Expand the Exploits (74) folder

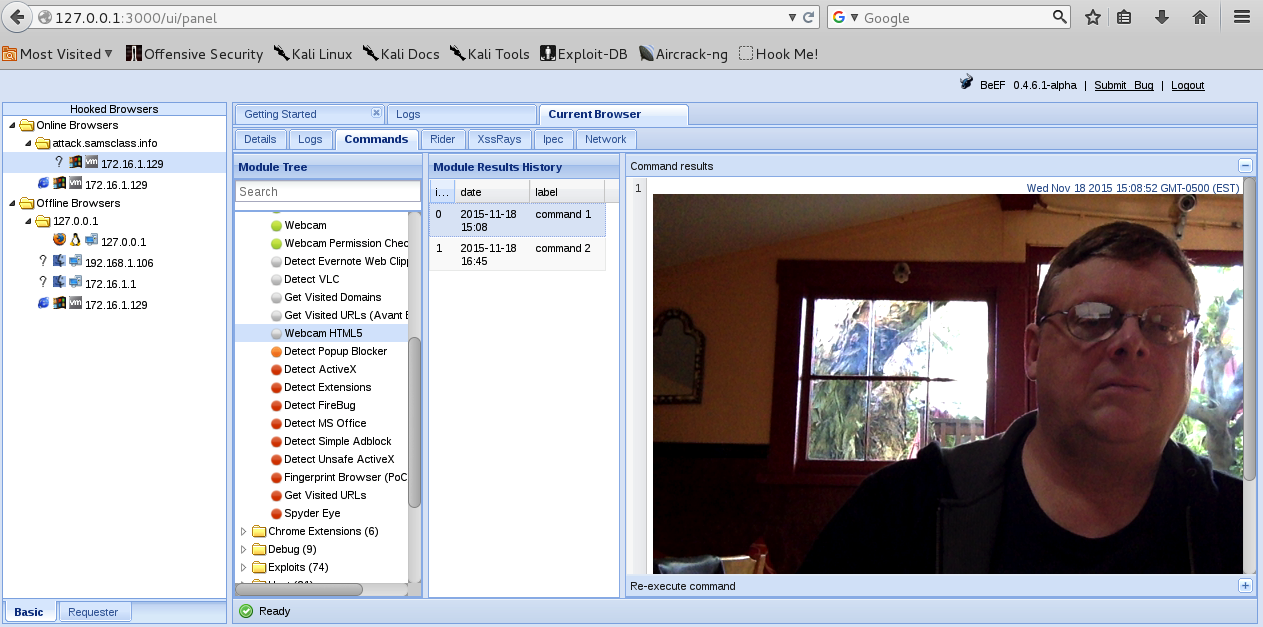pyautogui.click(x=243, y=567)
